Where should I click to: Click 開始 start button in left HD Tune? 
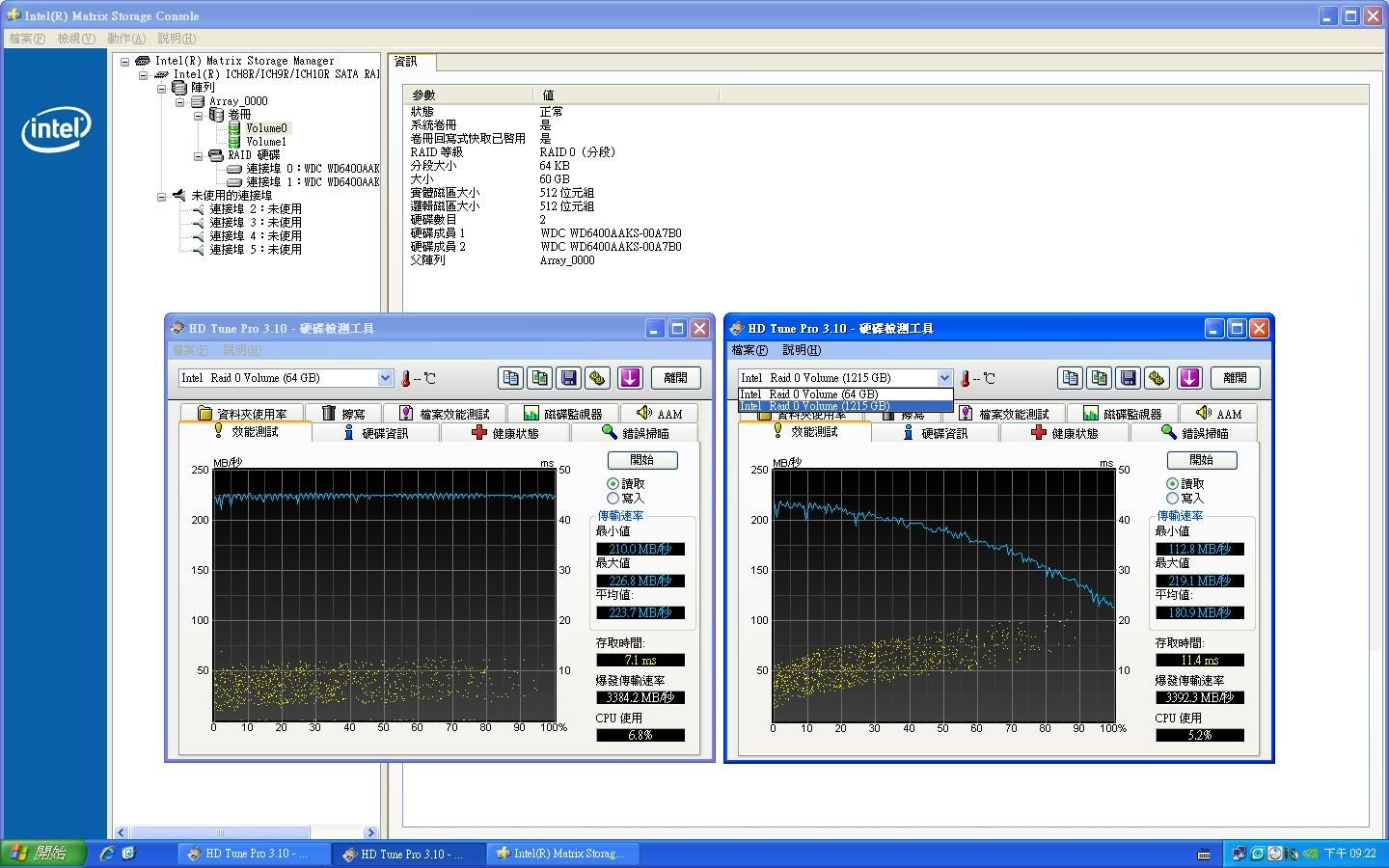pyautogui.click(x=642, y=460)
